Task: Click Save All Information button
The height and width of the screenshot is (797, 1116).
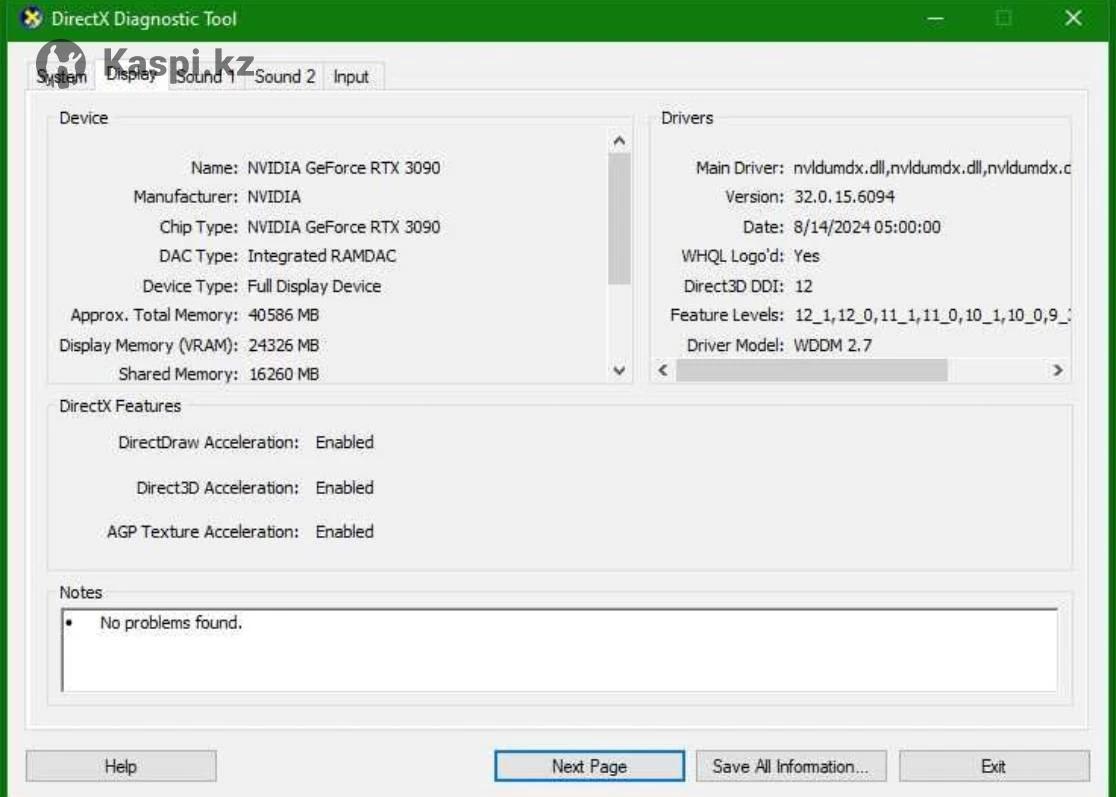Action: (x=791, y=766)
